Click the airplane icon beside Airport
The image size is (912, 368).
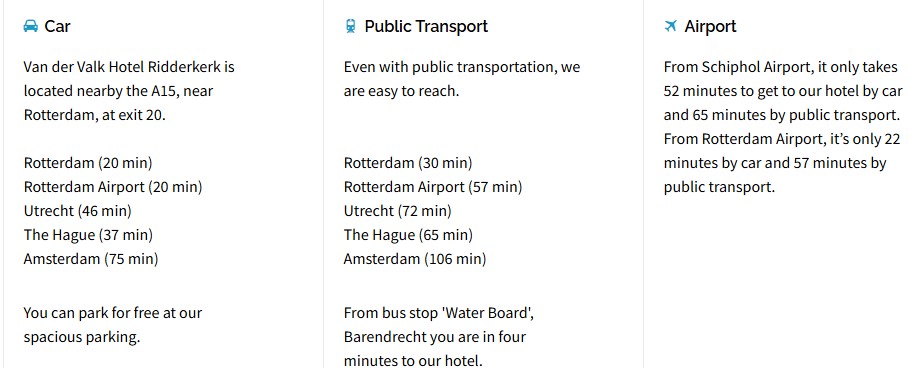[671, 26]
